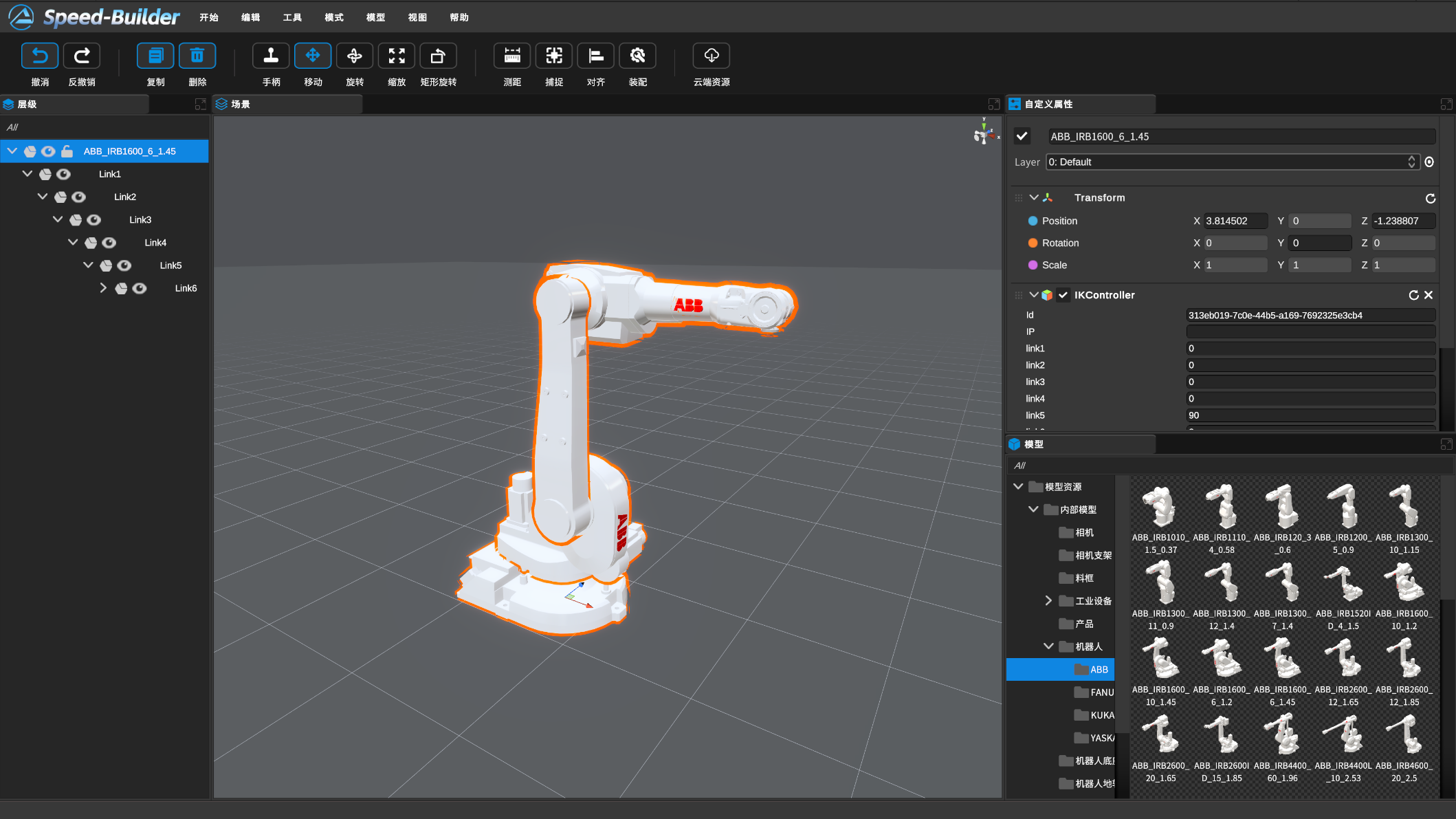Remove the IKController component

click(1429, 295)
